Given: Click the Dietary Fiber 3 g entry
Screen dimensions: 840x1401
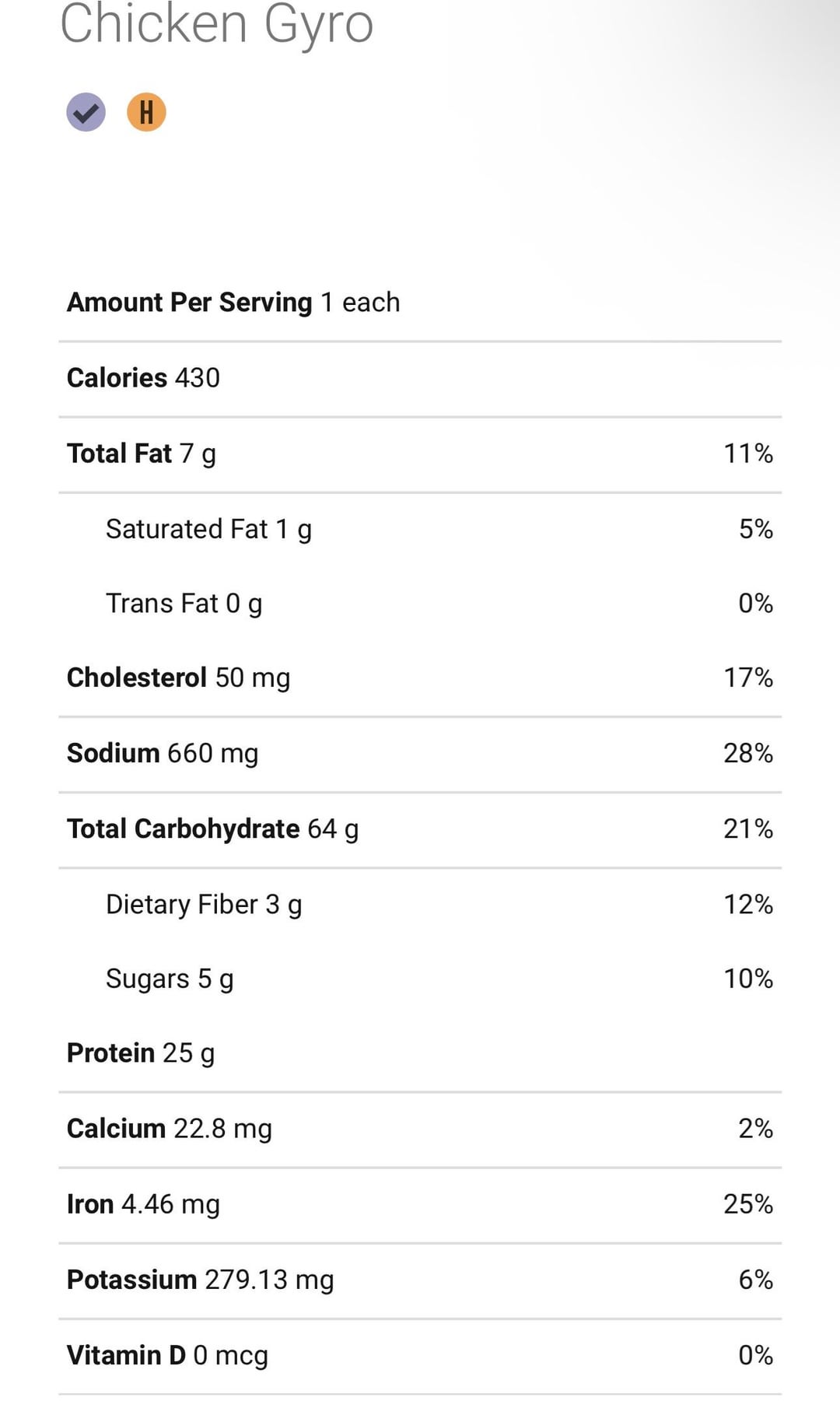Looking at the screenshot, I should [204, 905].
